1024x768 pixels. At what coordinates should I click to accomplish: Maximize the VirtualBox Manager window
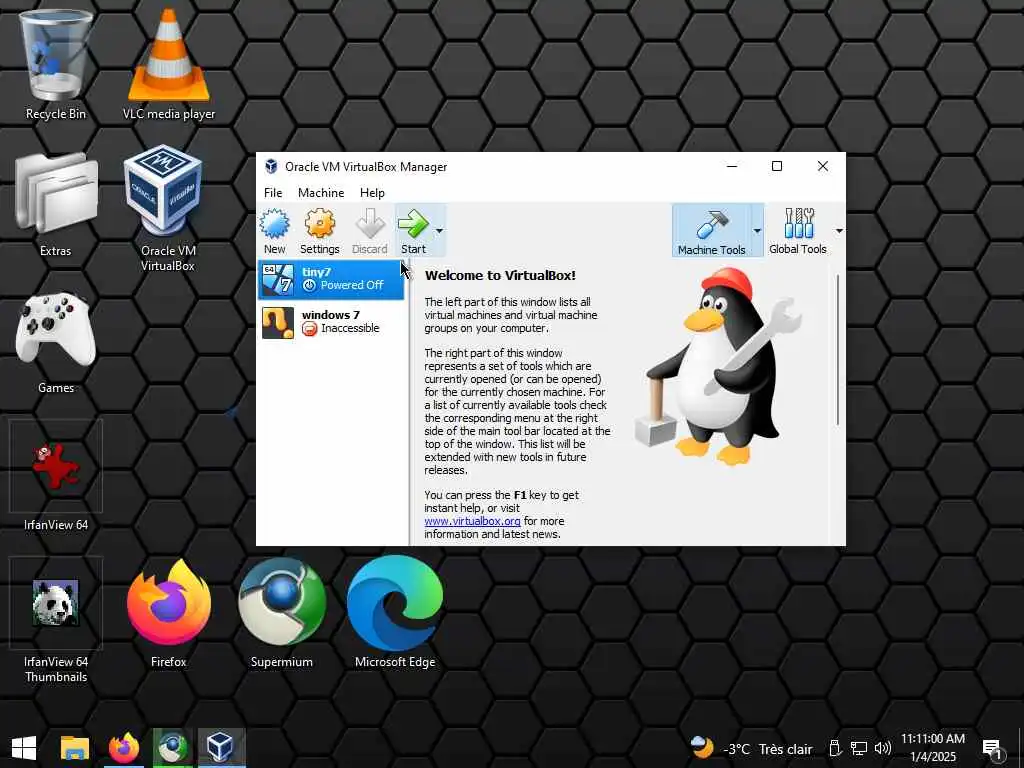[x=776, y=167]
